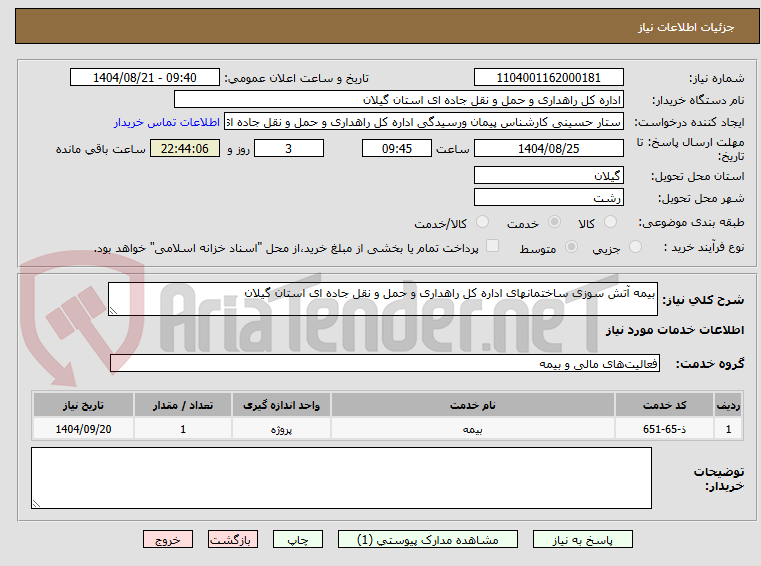Click the request creator field
This screenshot has height=566, width=761.
point(423,122)
